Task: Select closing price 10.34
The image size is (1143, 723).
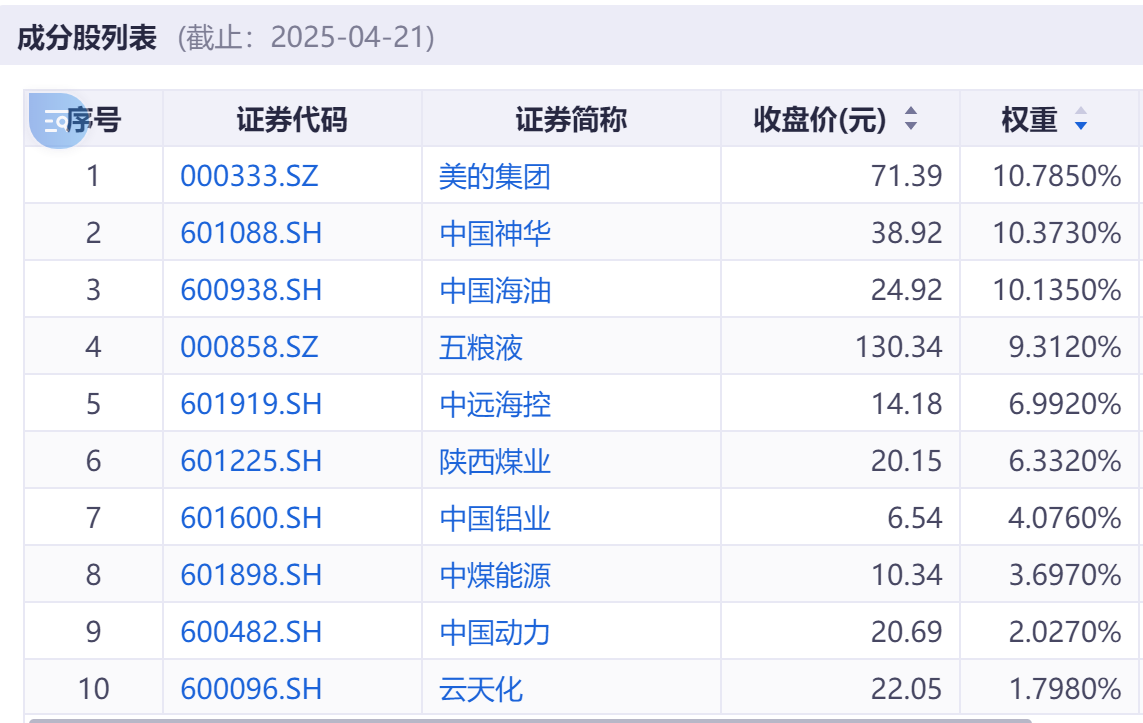Action: (907, 575)
